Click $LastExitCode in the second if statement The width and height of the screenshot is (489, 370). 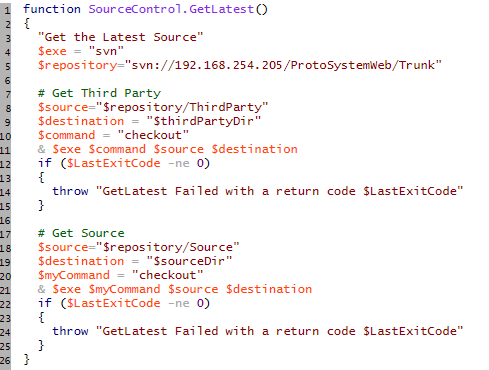pyautogui.click(x=114, y=303)
